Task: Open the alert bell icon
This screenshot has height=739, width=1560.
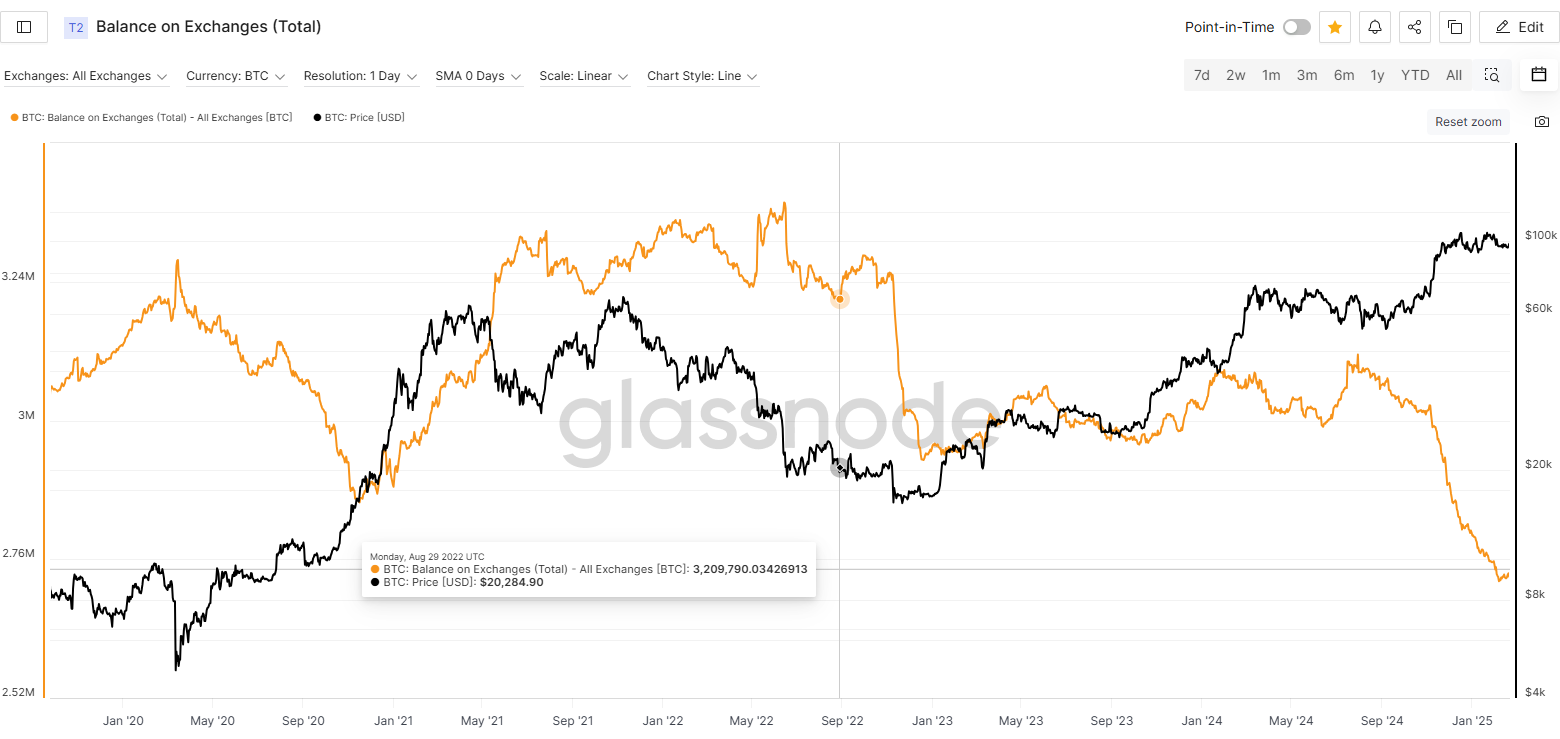Action: coord(1375,27)
